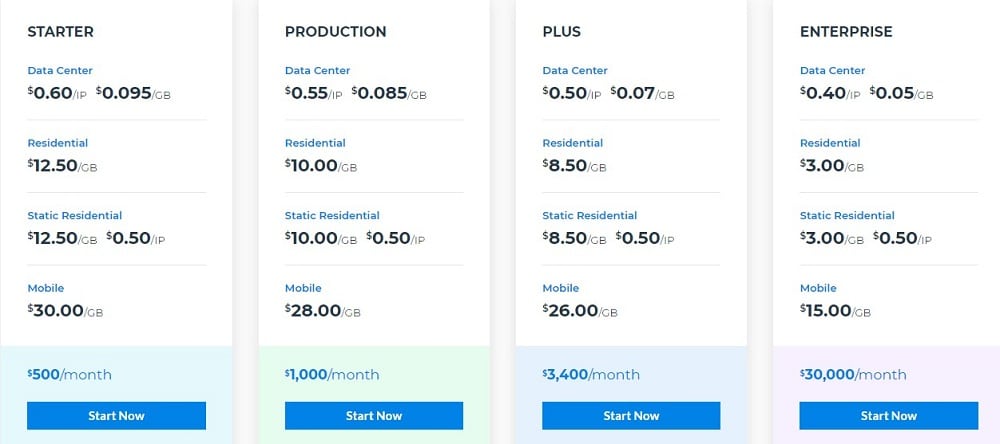
Task: Open Residential link in Plus card
Action: (573, 143)
